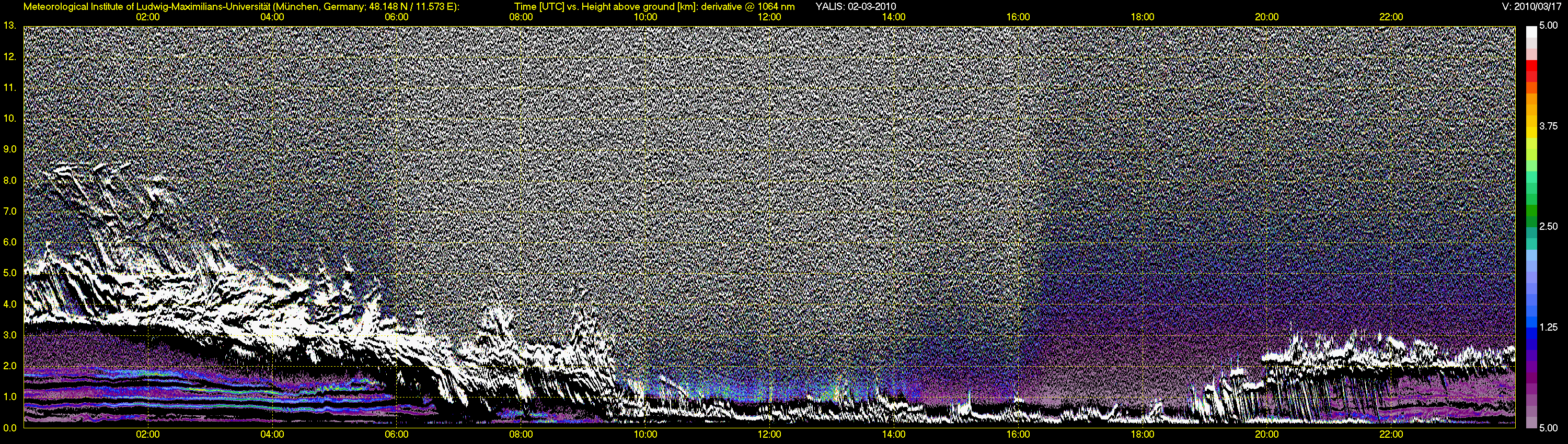Click the 12. km height axis label
This screenshot has height=444, width=1568.
coord(10,56)
